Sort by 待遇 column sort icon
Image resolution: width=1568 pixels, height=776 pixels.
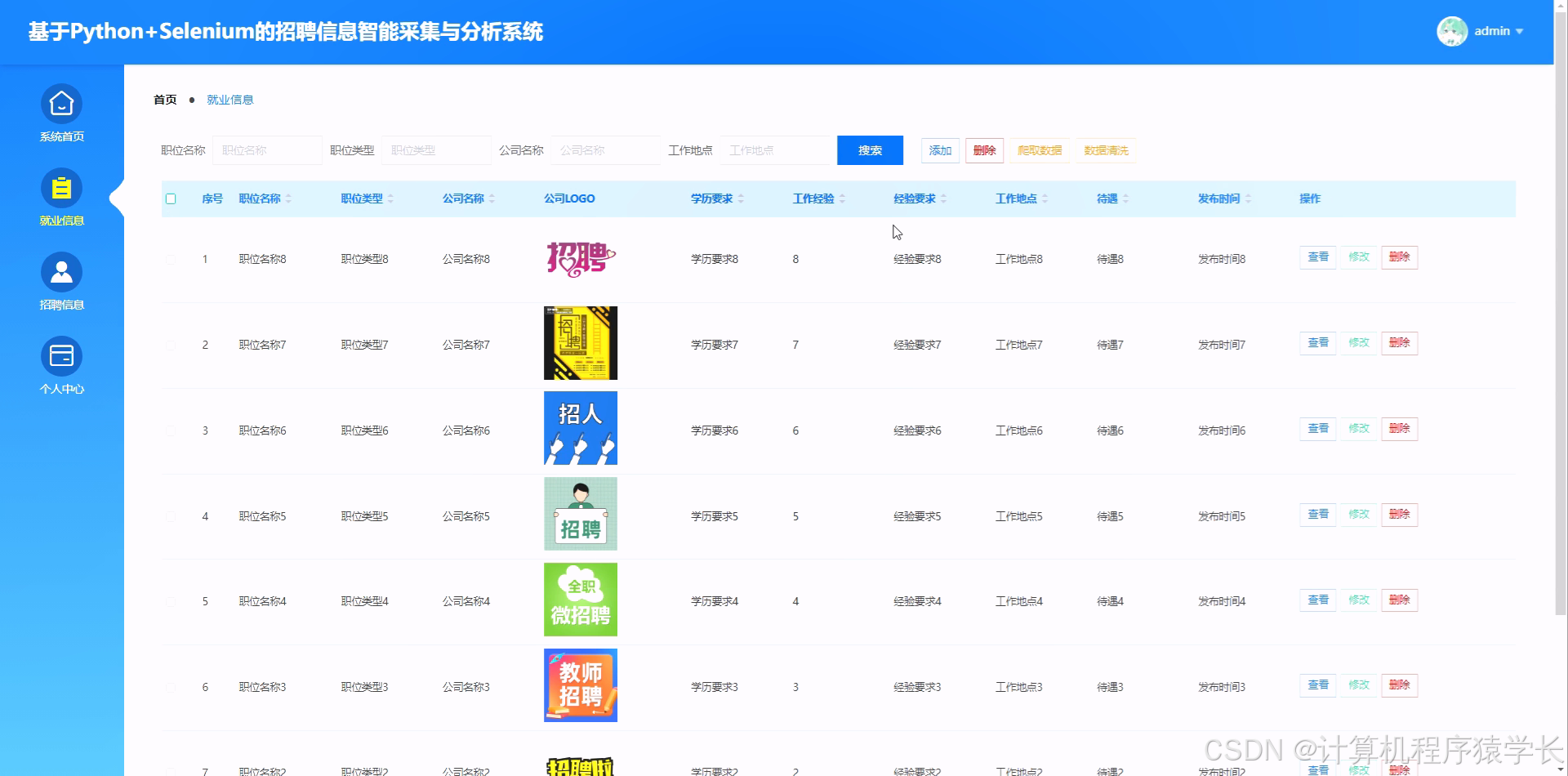(1127, 198)
